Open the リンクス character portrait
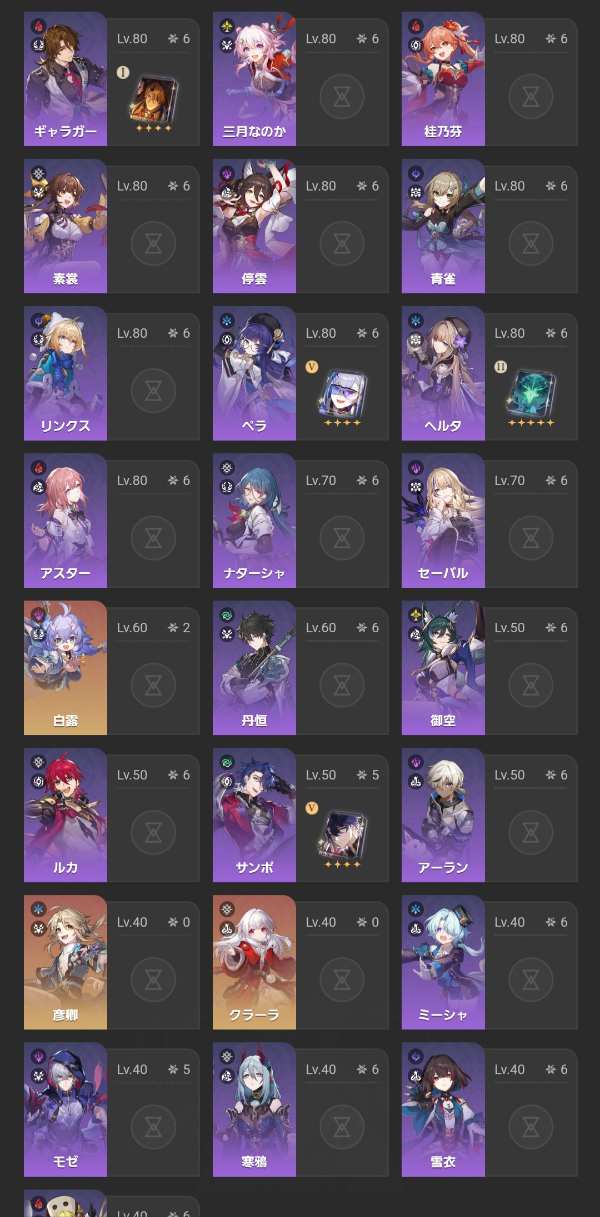The image size is (600, 1217). point(65,370)
